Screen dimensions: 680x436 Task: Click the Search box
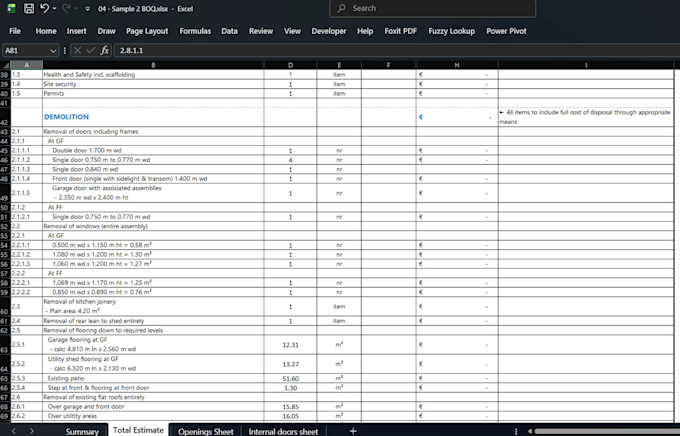pos(432,8)
